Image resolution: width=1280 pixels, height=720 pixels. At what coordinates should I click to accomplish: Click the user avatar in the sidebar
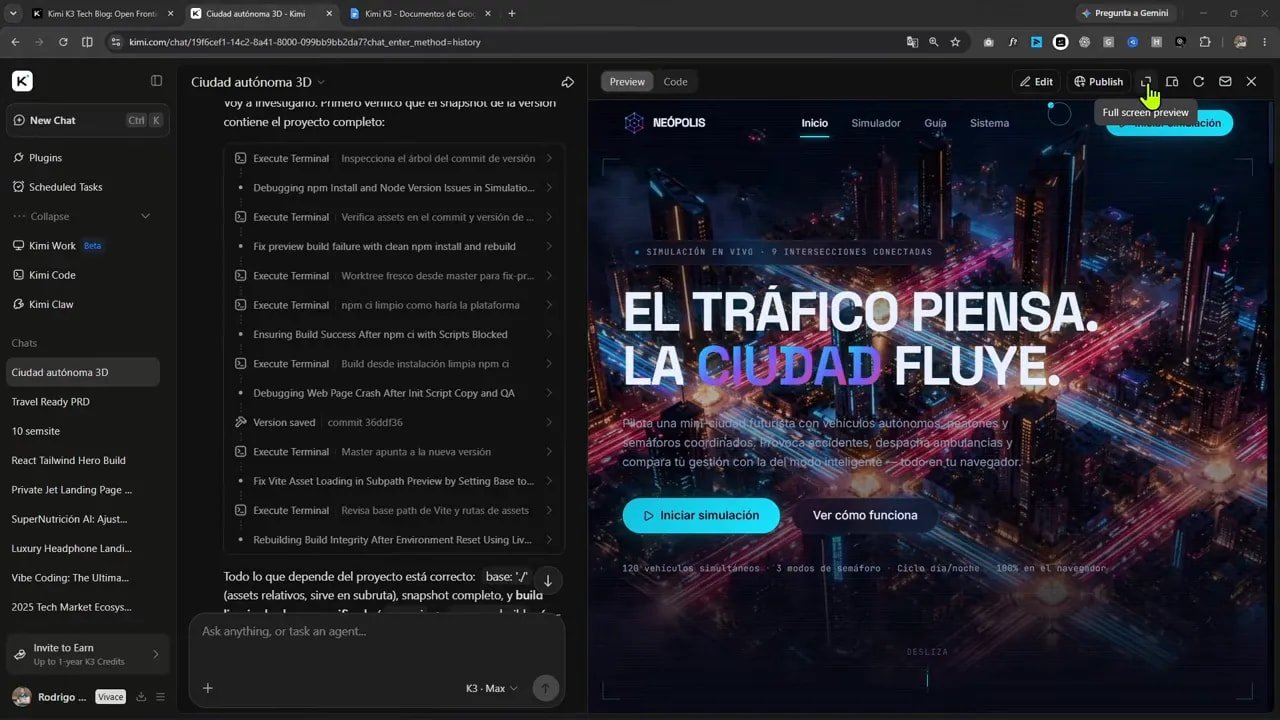[20, 697]
